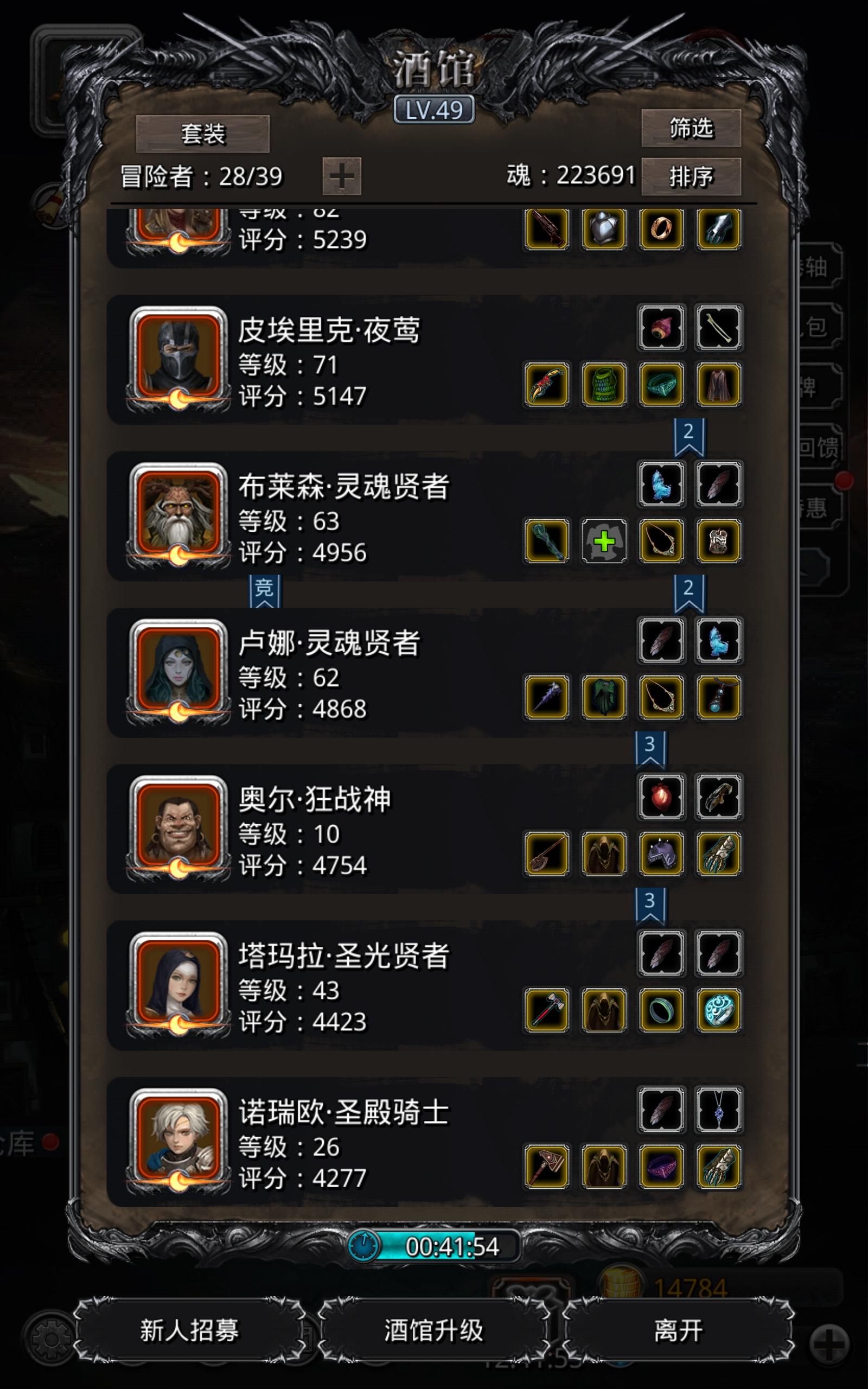This screenshot has width=868, height=1389.
Task: Open the 套装 equipment sets
Action: [203, 133]
